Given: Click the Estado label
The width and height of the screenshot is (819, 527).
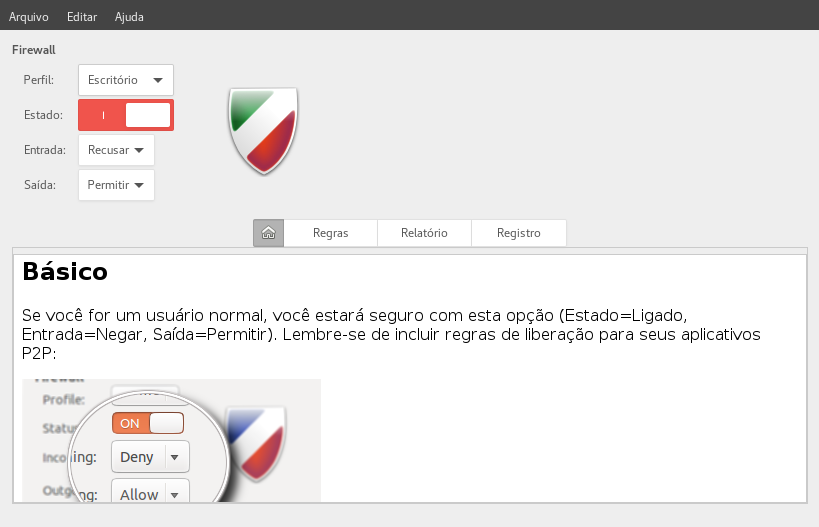Looking at the screenshot, I should point(43,115).
